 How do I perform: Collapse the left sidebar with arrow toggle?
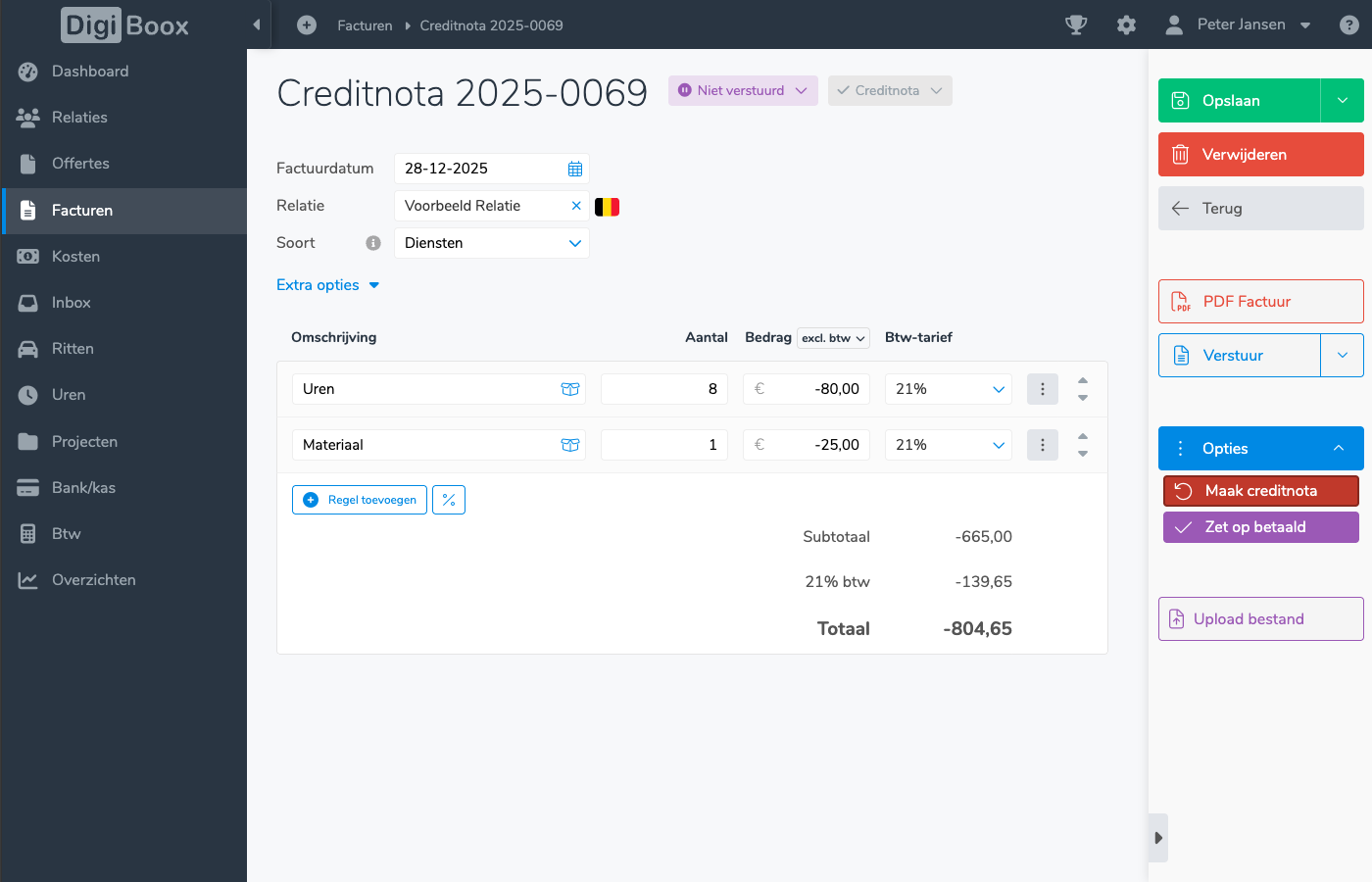pos(257,25)
